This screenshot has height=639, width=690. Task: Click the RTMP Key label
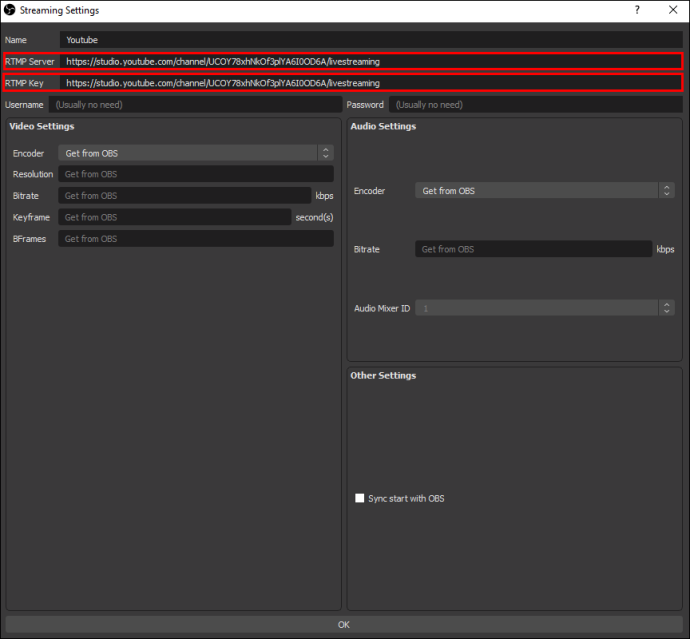click(24, 83)
